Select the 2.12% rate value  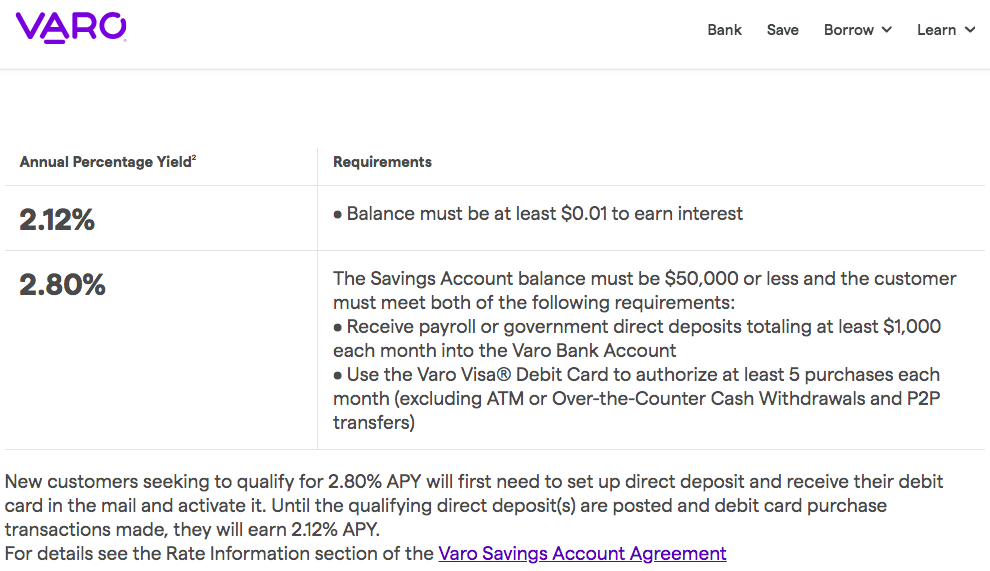coord(57,220)
